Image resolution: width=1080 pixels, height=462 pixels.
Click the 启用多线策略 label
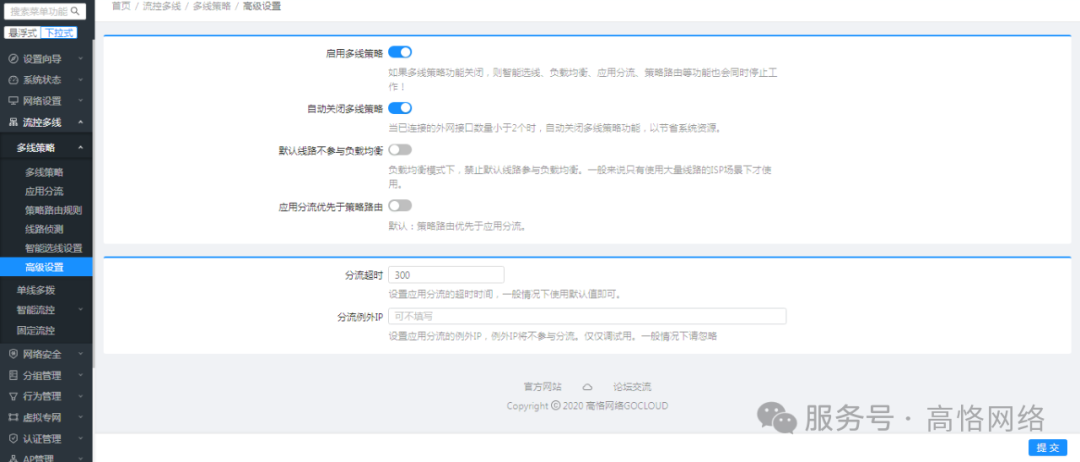(354, 52)
